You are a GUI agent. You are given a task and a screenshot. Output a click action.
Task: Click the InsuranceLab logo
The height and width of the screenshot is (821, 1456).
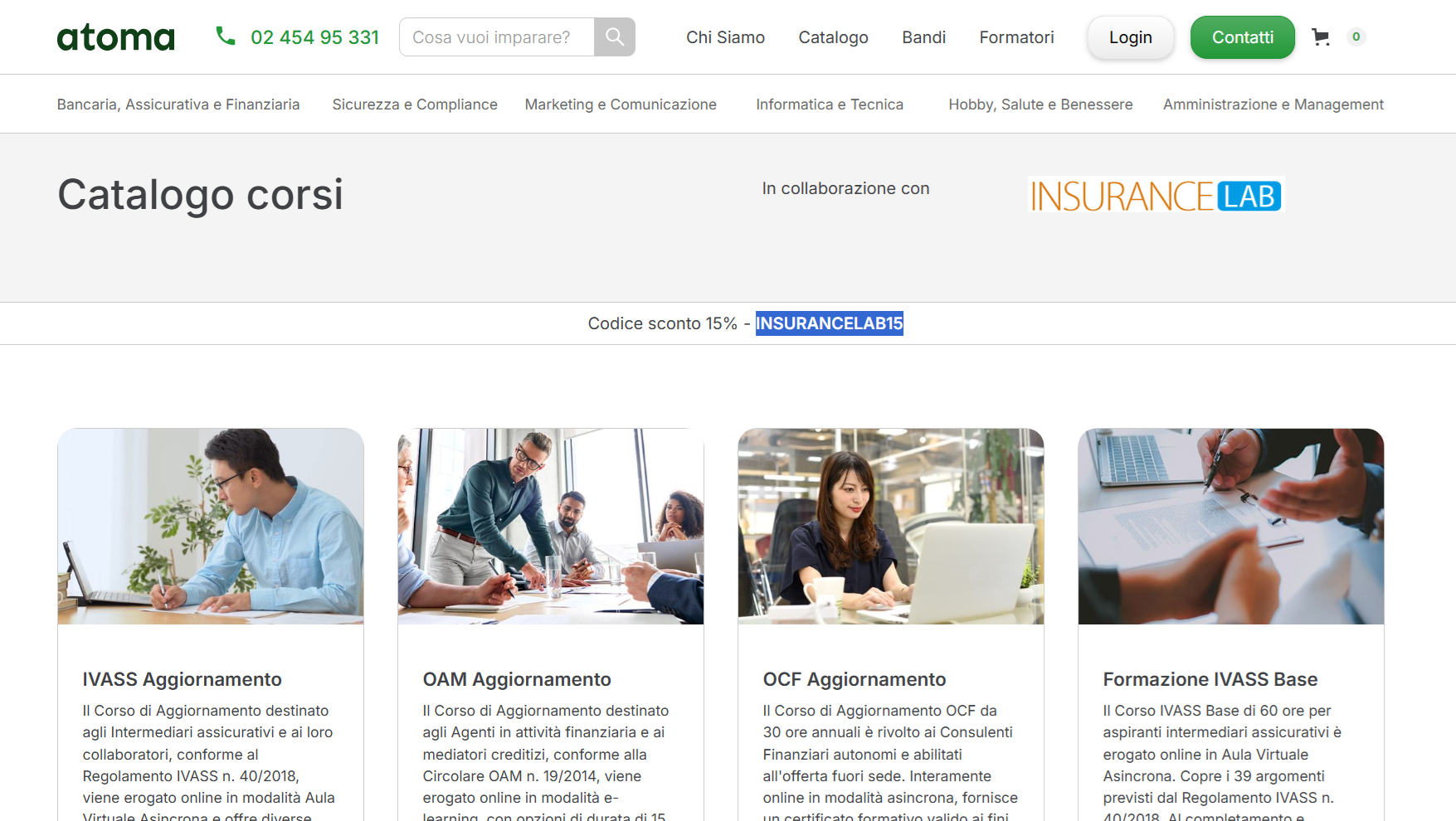coord(1156,196)
